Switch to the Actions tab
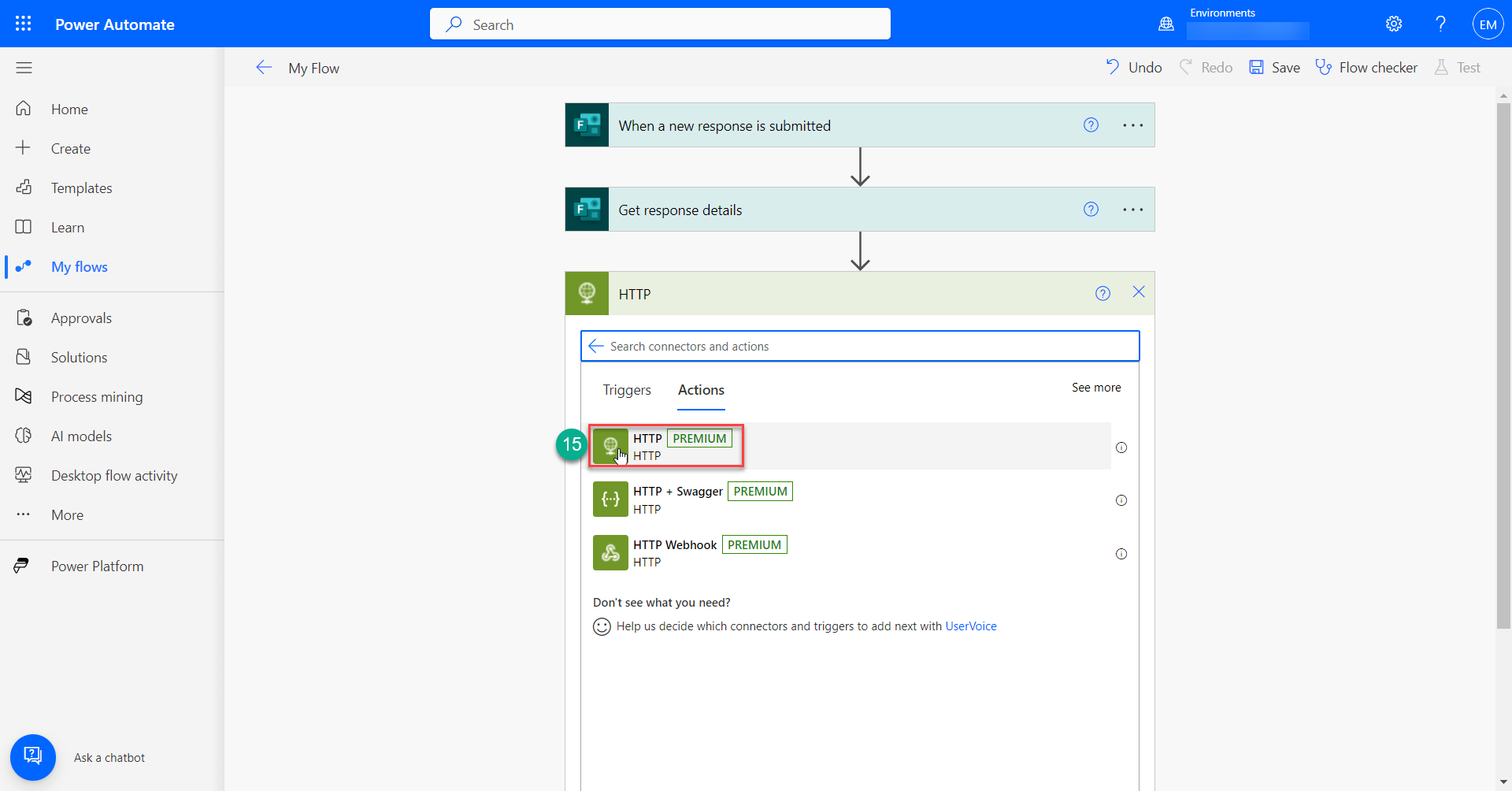This screenshot has width=1512, height=791. point(701,390)
